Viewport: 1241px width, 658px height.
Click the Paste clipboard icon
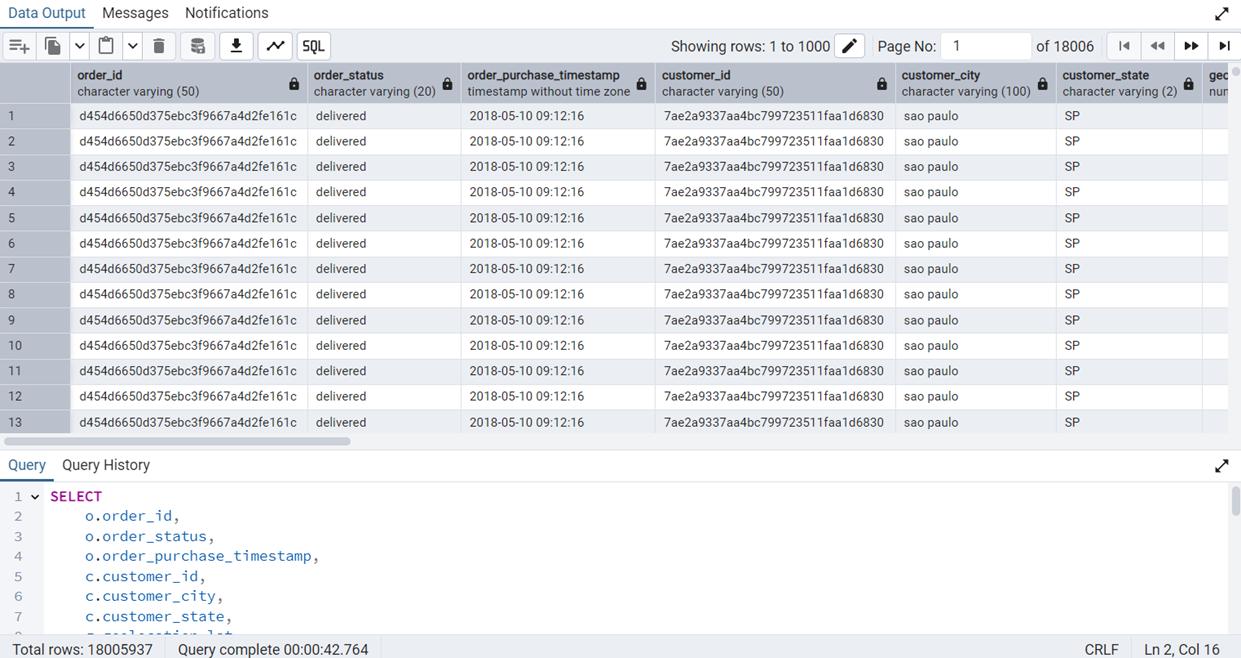click(x=106, y=46)
